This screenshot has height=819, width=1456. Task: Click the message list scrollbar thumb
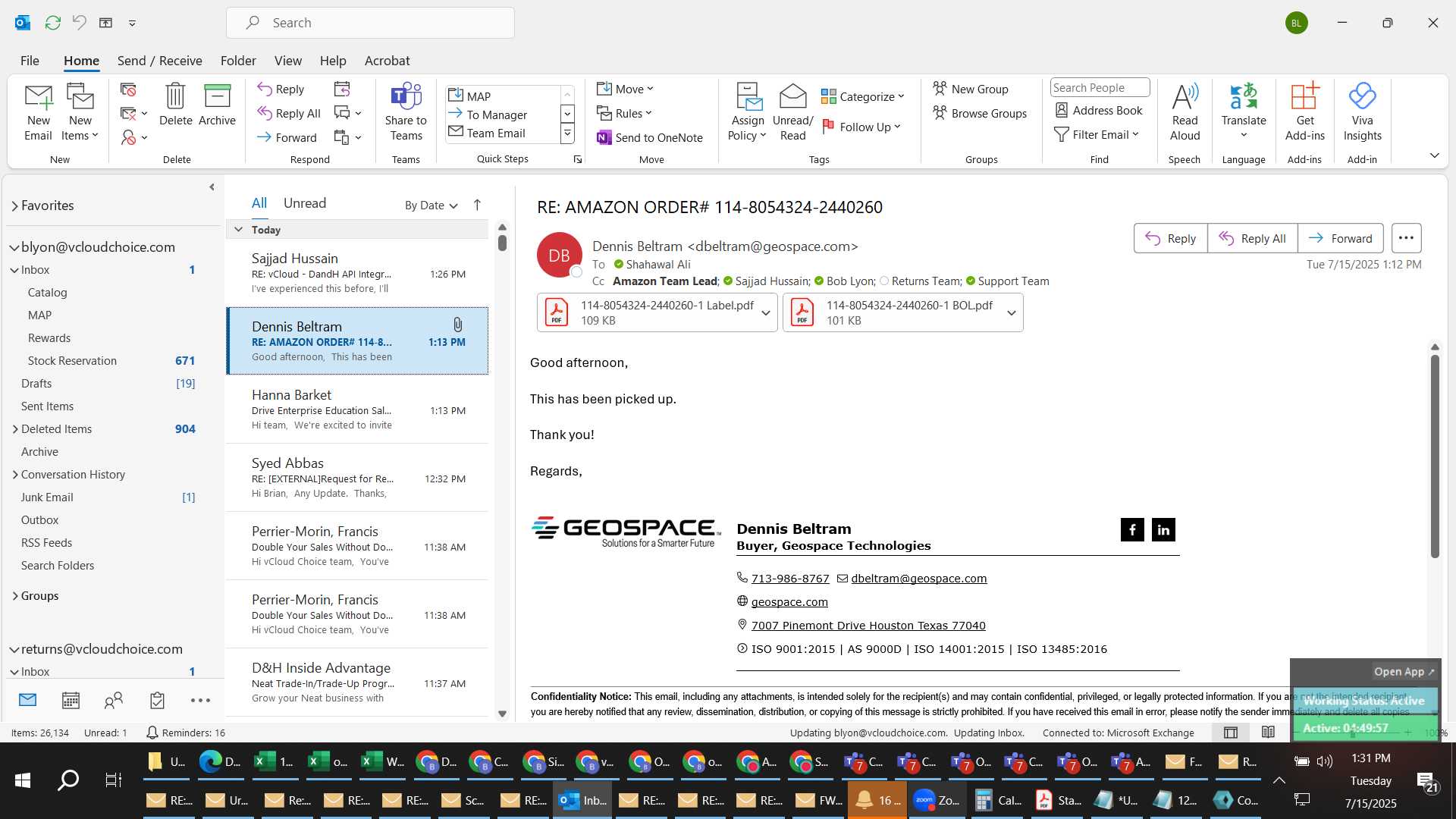point(502,243)
